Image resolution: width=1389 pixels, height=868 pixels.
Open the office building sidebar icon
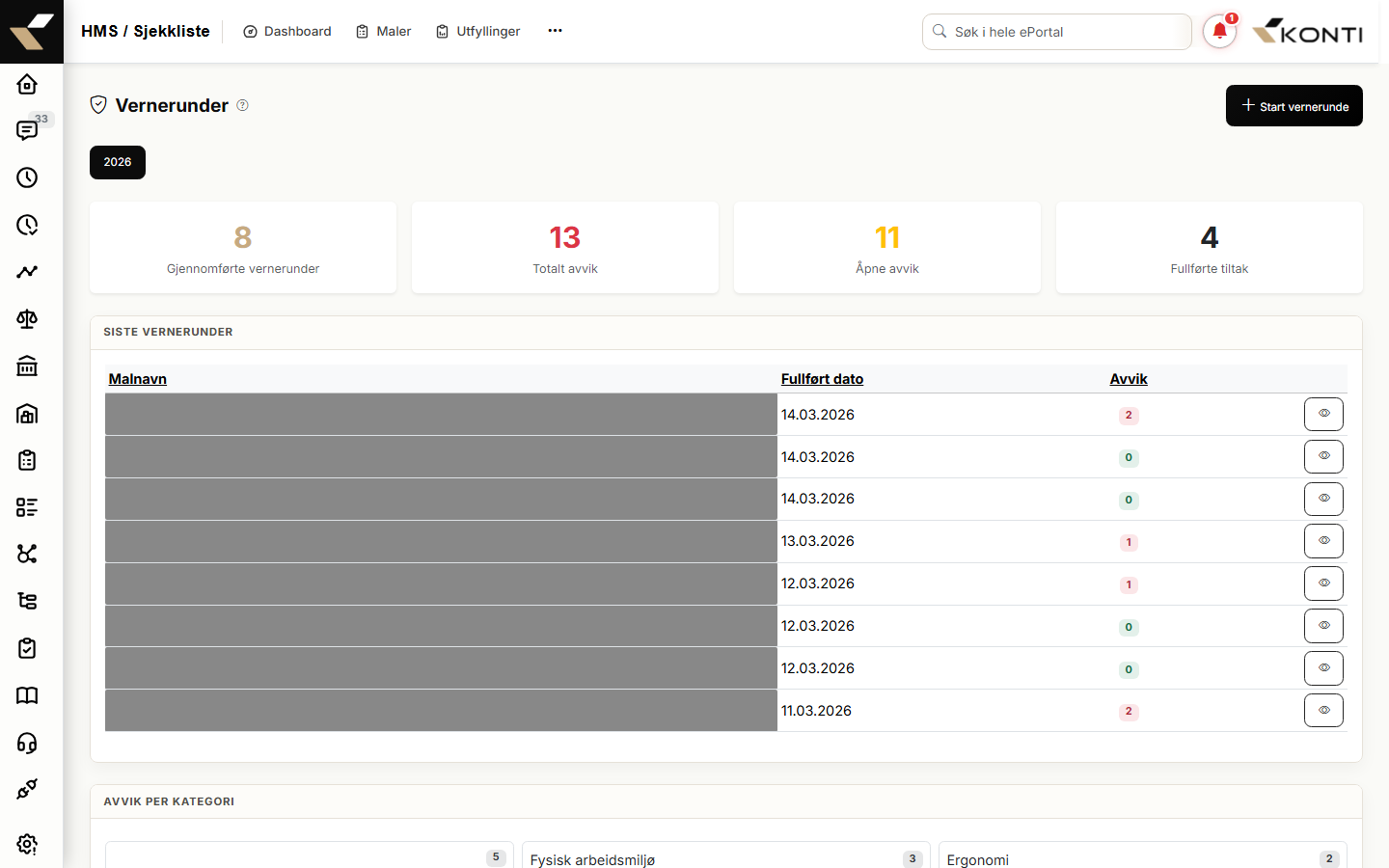coord(27,413)
